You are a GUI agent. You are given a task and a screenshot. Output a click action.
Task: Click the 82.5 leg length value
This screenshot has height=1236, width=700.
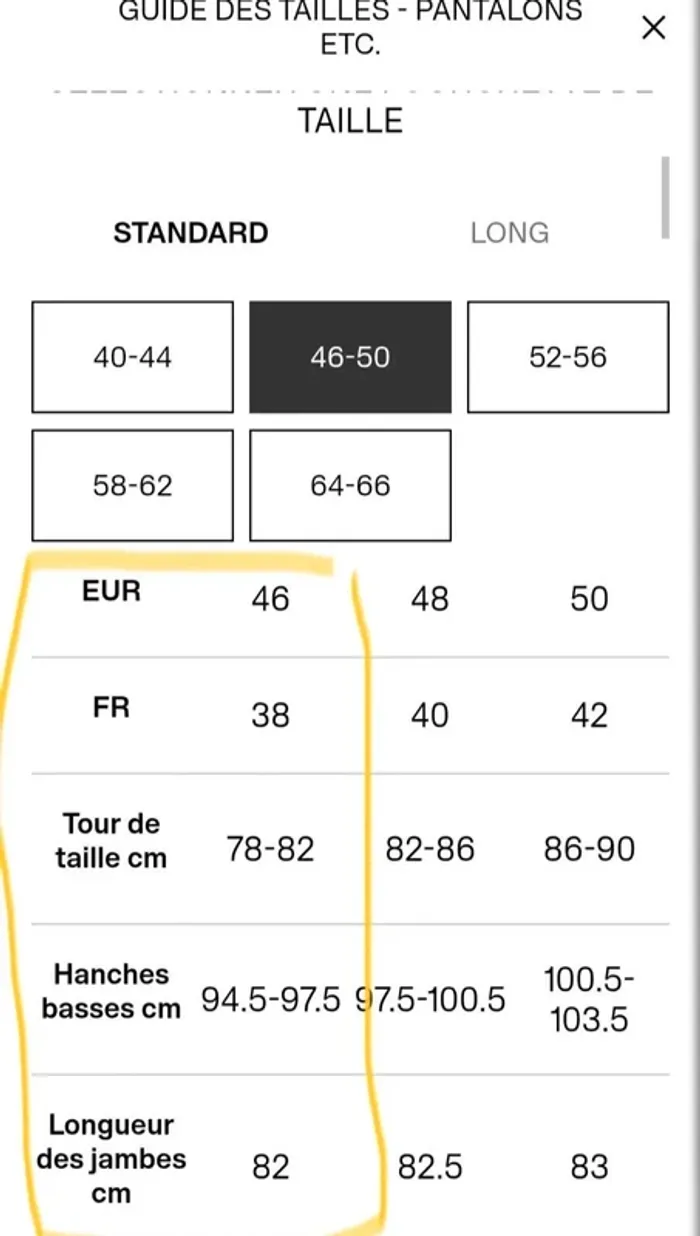coord(430,1167)
